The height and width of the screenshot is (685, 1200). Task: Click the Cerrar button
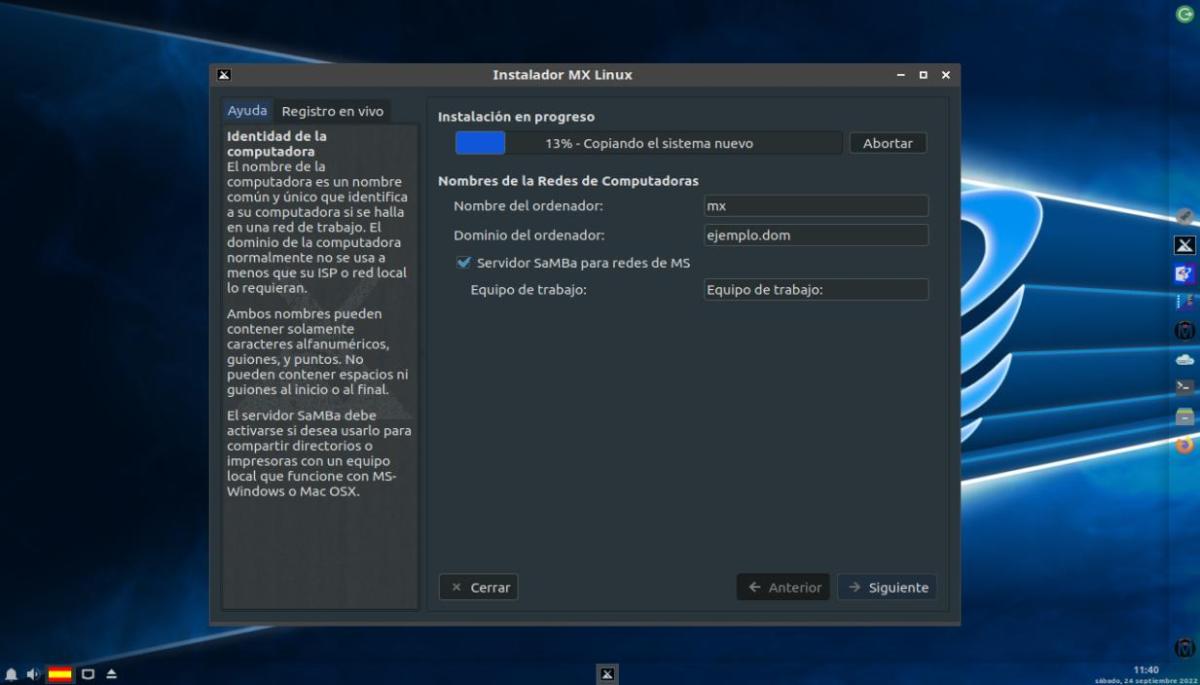click(478, 587)
